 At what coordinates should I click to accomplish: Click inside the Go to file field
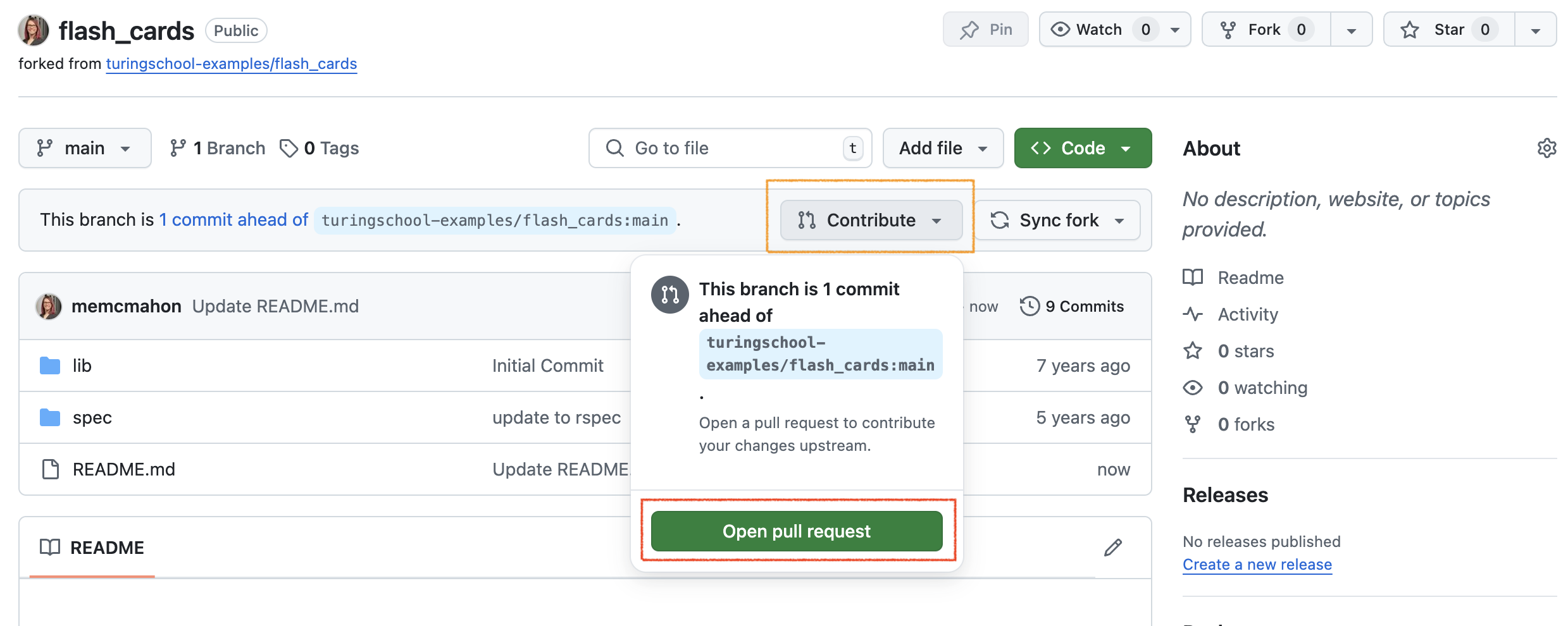(x=715, y=148)
